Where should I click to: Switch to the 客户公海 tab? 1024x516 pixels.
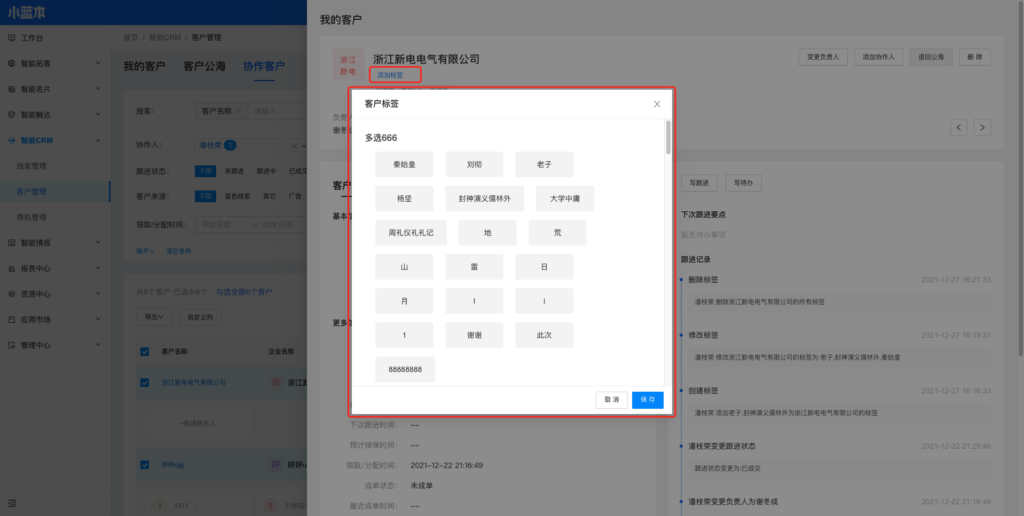(203, 67)
